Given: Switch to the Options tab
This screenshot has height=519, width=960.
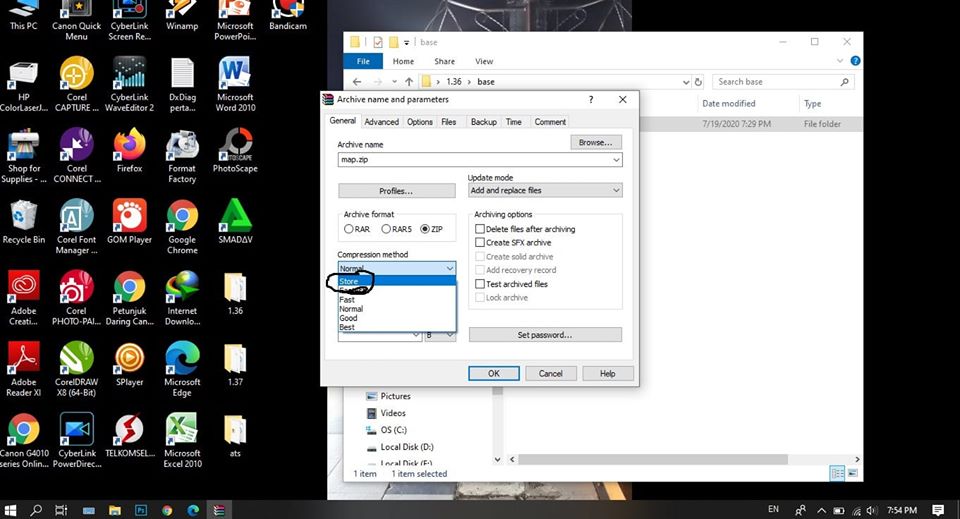Looking at the screenshot, I should tap(419, 122).
